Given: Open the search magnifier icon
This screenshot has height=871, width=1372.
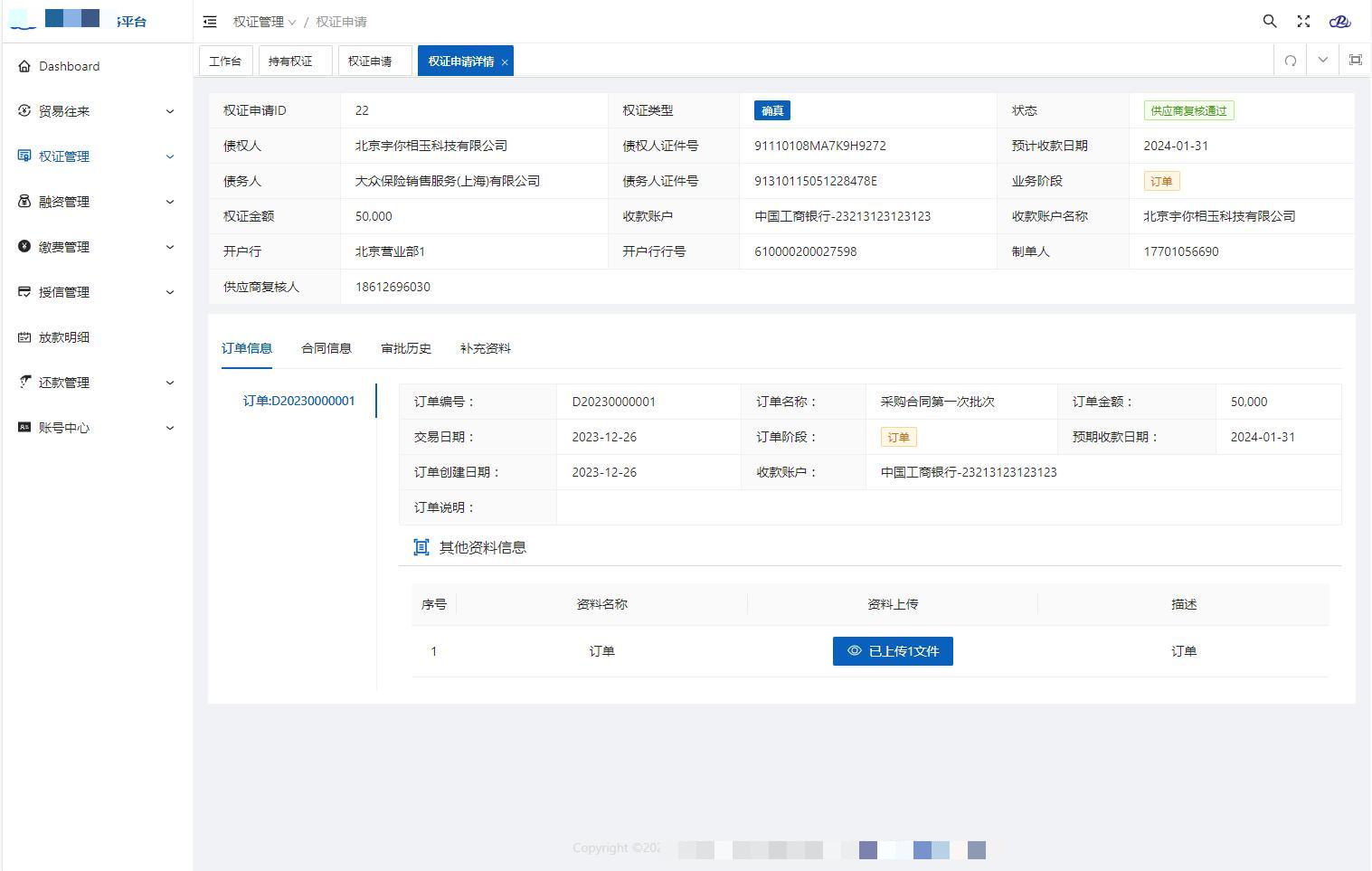Looking at the screenshot, I should pos(1270,22).
